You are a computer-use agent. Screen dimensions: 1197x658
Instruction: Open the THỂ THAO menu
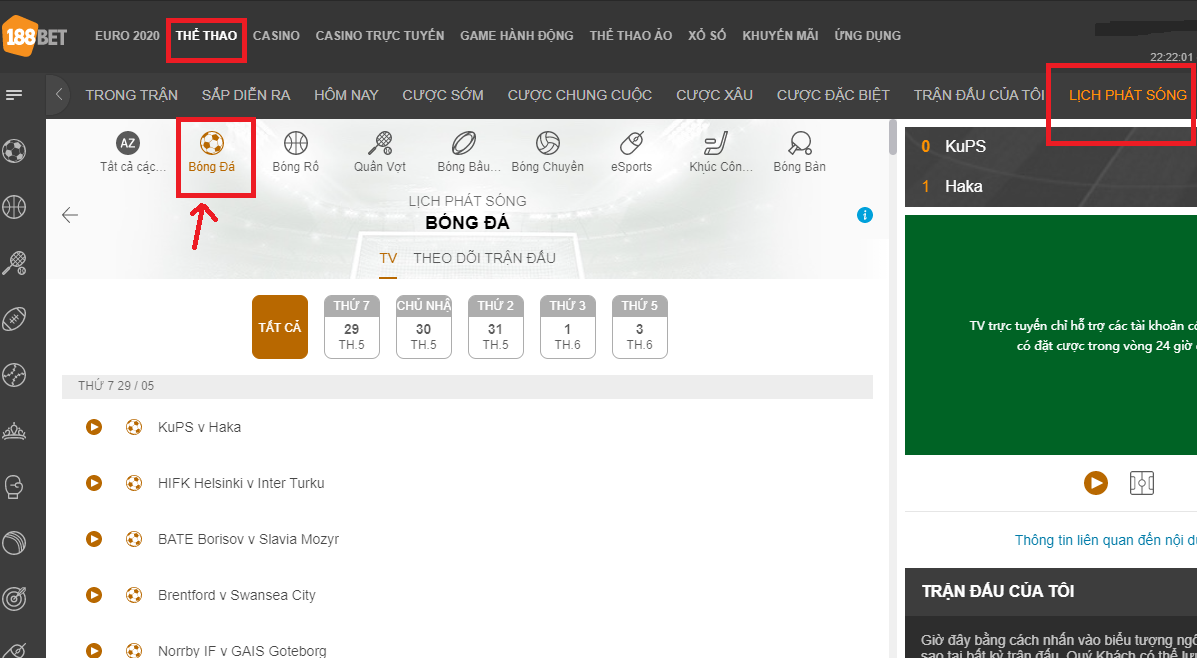pyautogui.click(x=206, y=35)
